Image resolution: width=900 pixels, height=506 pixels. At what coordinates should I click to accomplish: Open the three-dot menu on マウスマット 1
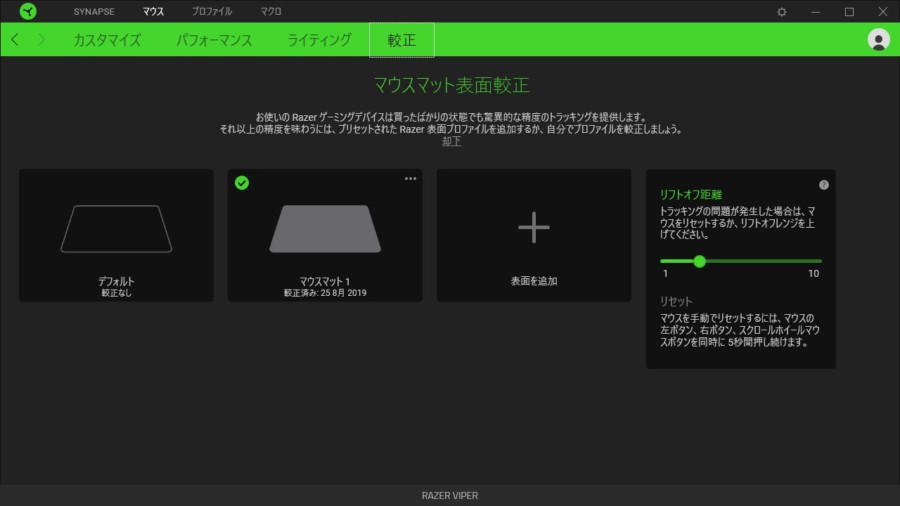[x=410, y=179]
